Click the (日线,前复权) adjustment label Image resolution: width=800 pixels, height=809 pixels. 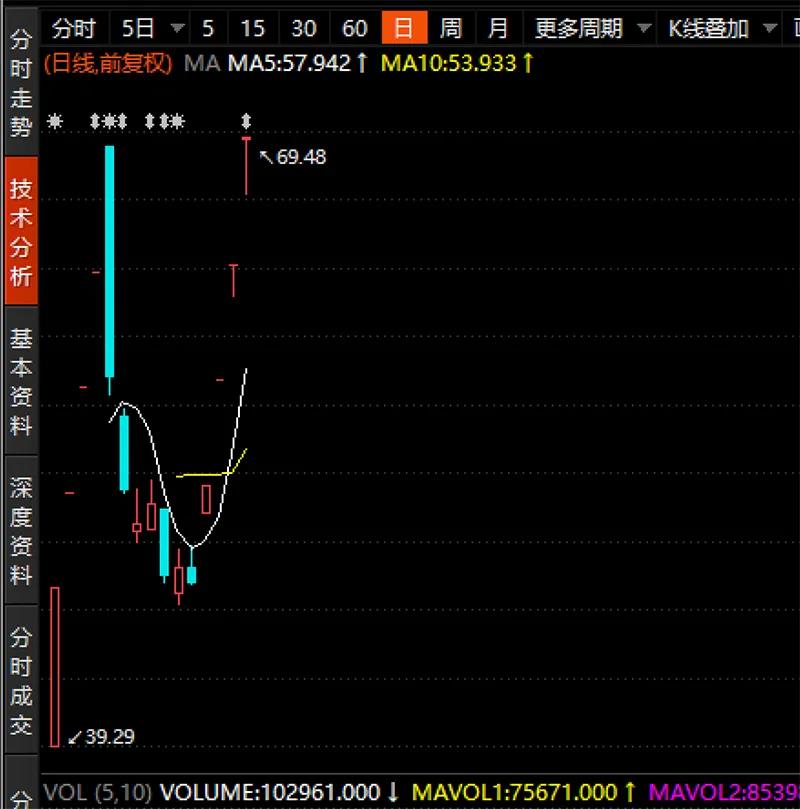(x=109, y=64)
